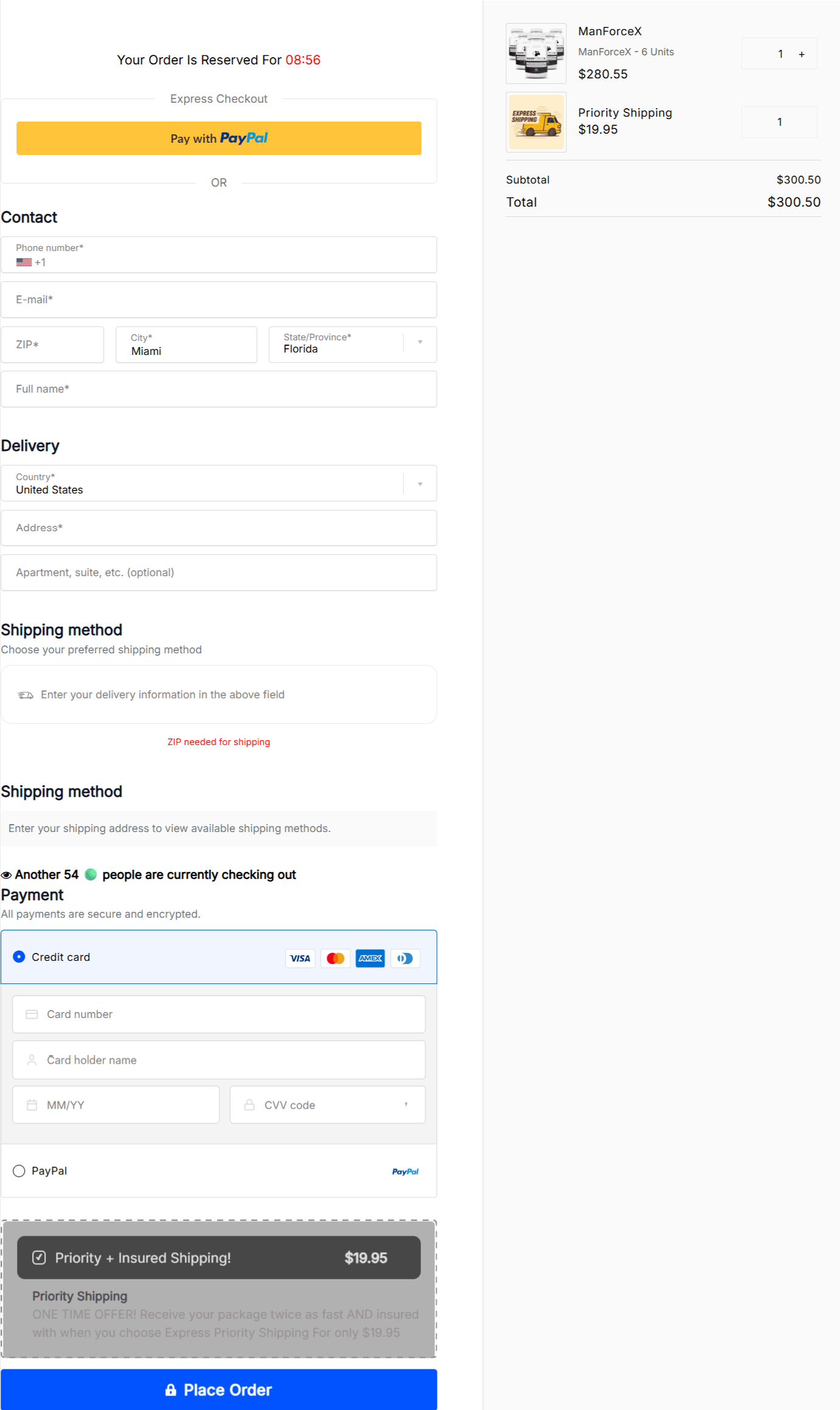Click the Apartment, suite, etc. field
The image size is (840, 1410).
tap(219, 573)
